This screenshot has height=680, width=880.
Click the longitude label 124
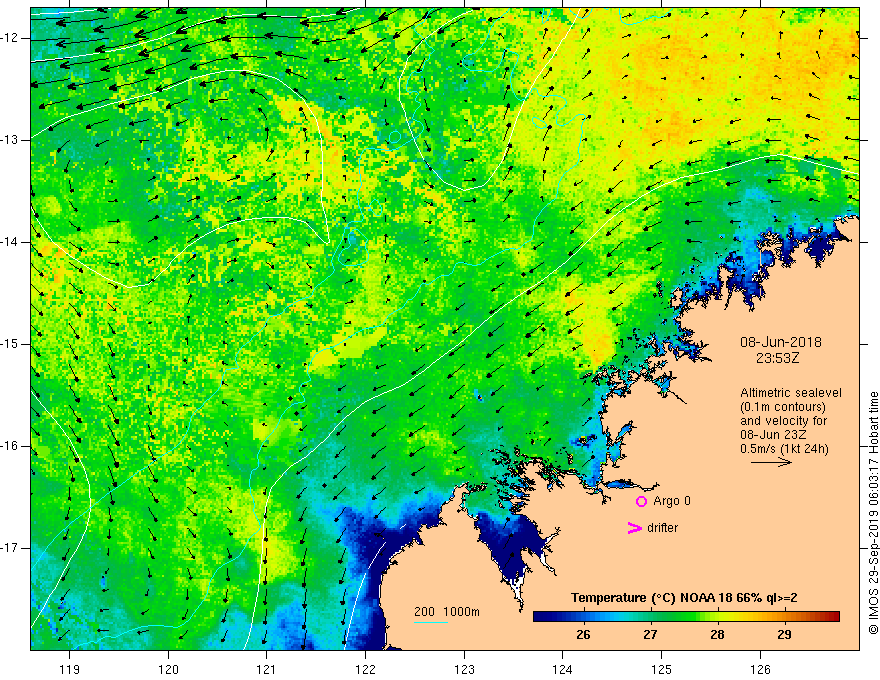pyautogui.click(x=563, y=669)
